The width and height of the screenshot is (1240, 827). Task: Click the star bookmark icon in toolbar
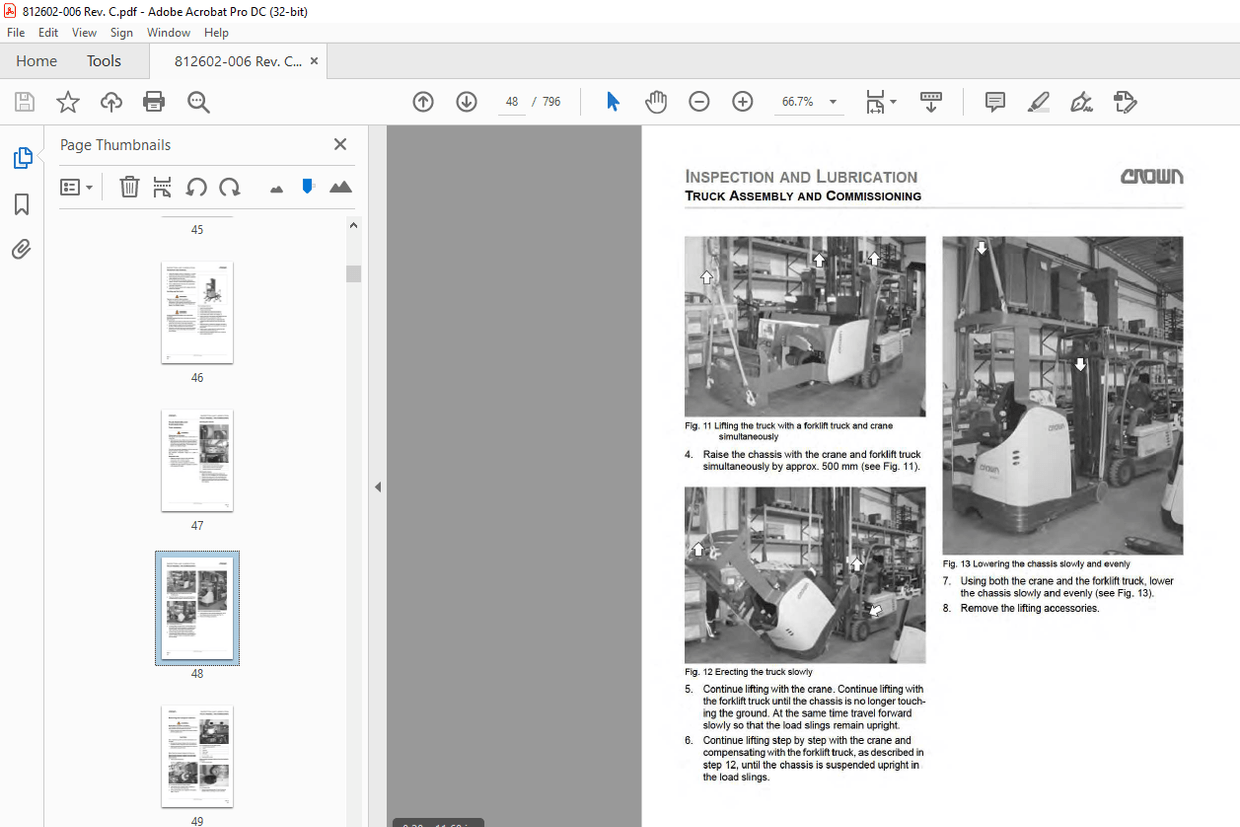pyautogui.click(x=67, y=102)
